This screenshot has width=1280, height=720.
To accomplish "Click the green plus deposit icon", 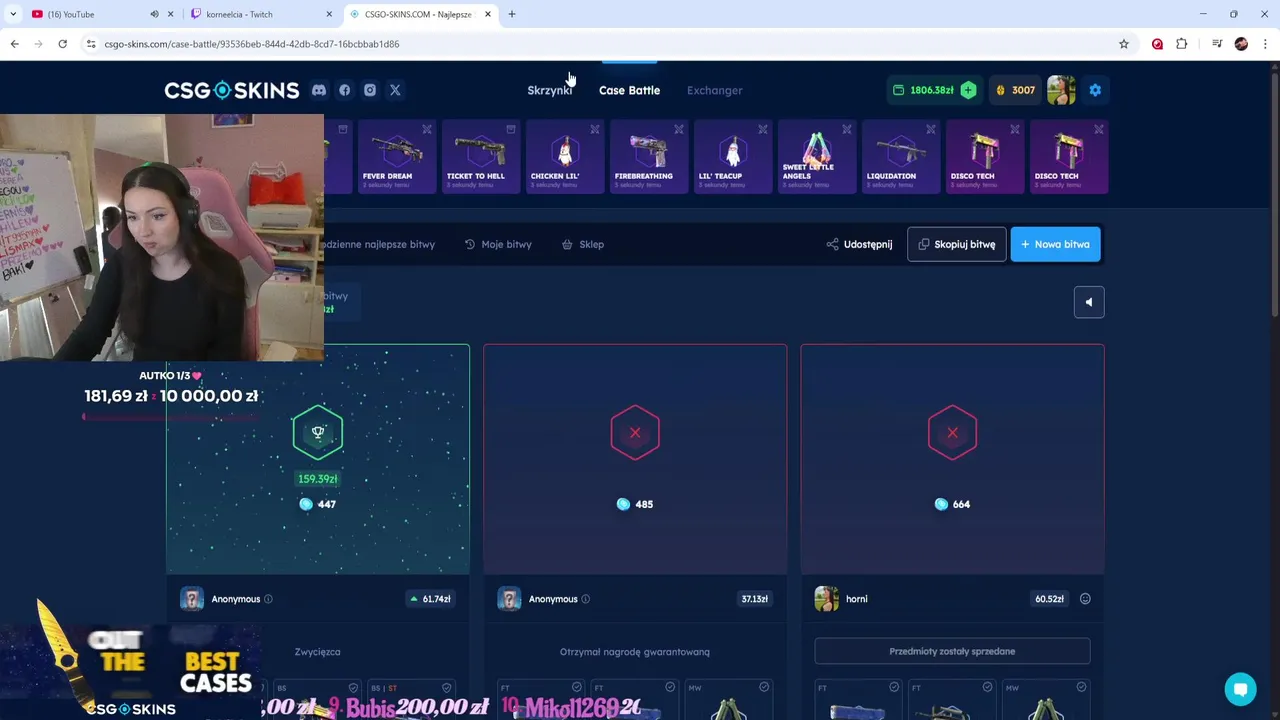I will [968, 90].
